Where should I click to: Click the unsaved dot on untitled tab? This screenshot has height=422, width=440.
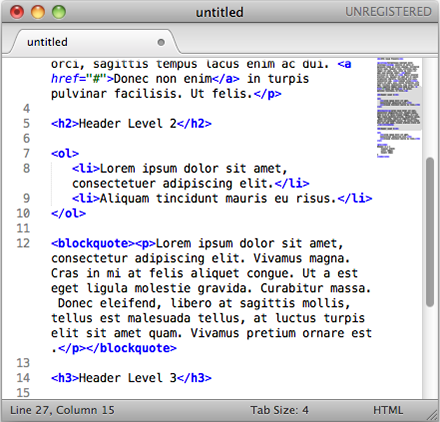161,42
